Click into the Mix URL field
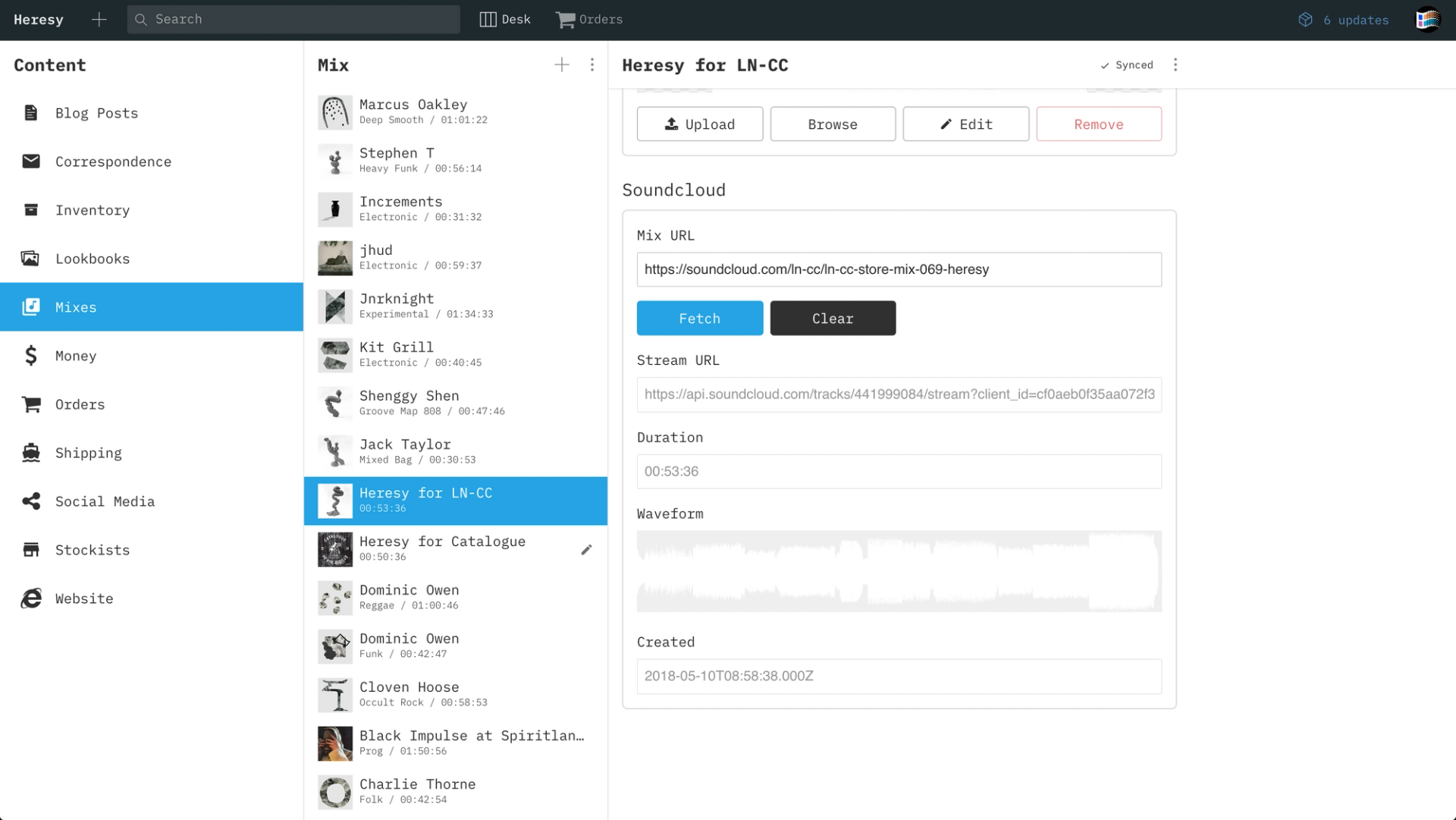1456x820 pixels. pos(899,270)
